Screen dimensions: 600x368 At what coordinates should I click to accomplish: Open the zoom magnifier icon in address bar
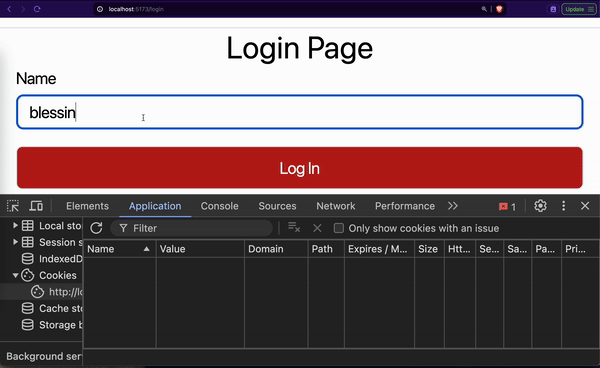pos(484,9)
